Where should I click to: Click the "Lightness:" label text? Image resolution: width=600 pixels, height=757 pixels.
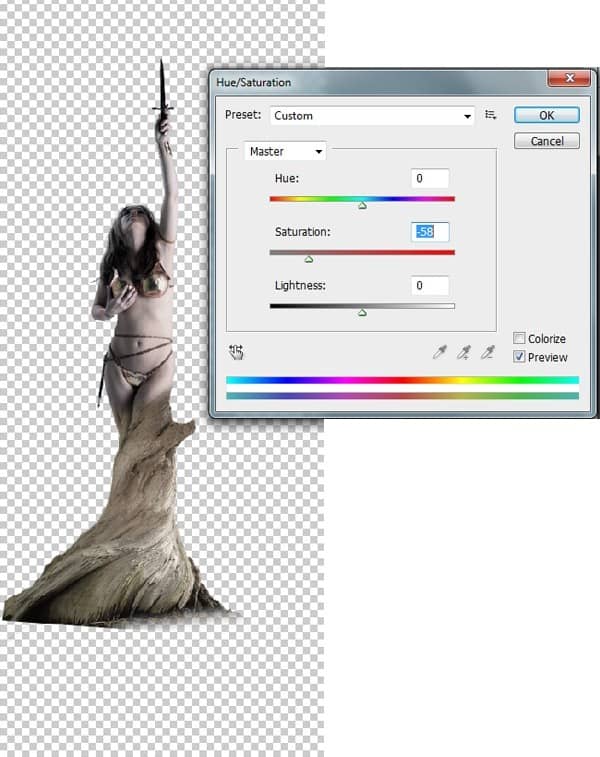tap(300, 285)
